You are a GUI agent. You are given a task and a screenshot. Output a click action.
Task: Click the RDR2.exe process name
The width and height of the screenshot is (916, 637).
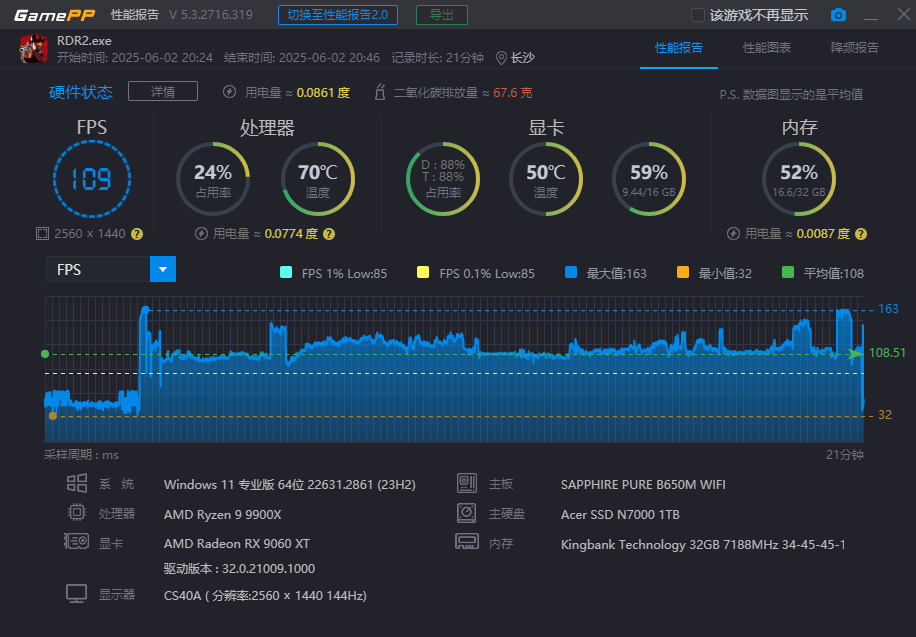(x=84, y=41)
